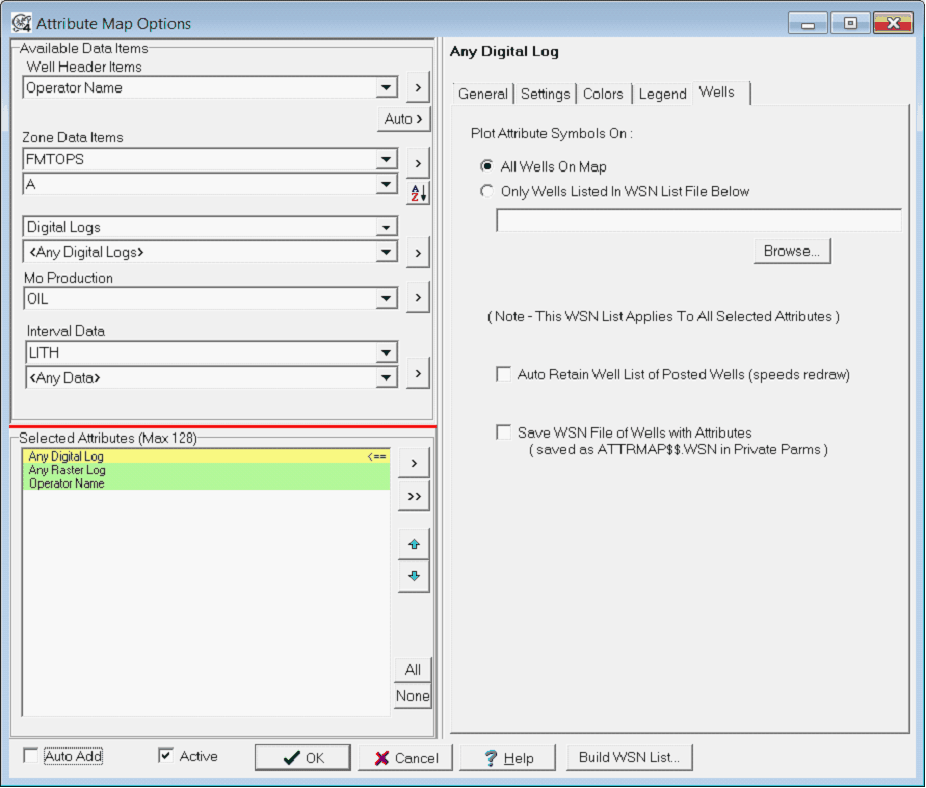Open the Legend tab
This screenshot has height=788, width=926.
662,94
